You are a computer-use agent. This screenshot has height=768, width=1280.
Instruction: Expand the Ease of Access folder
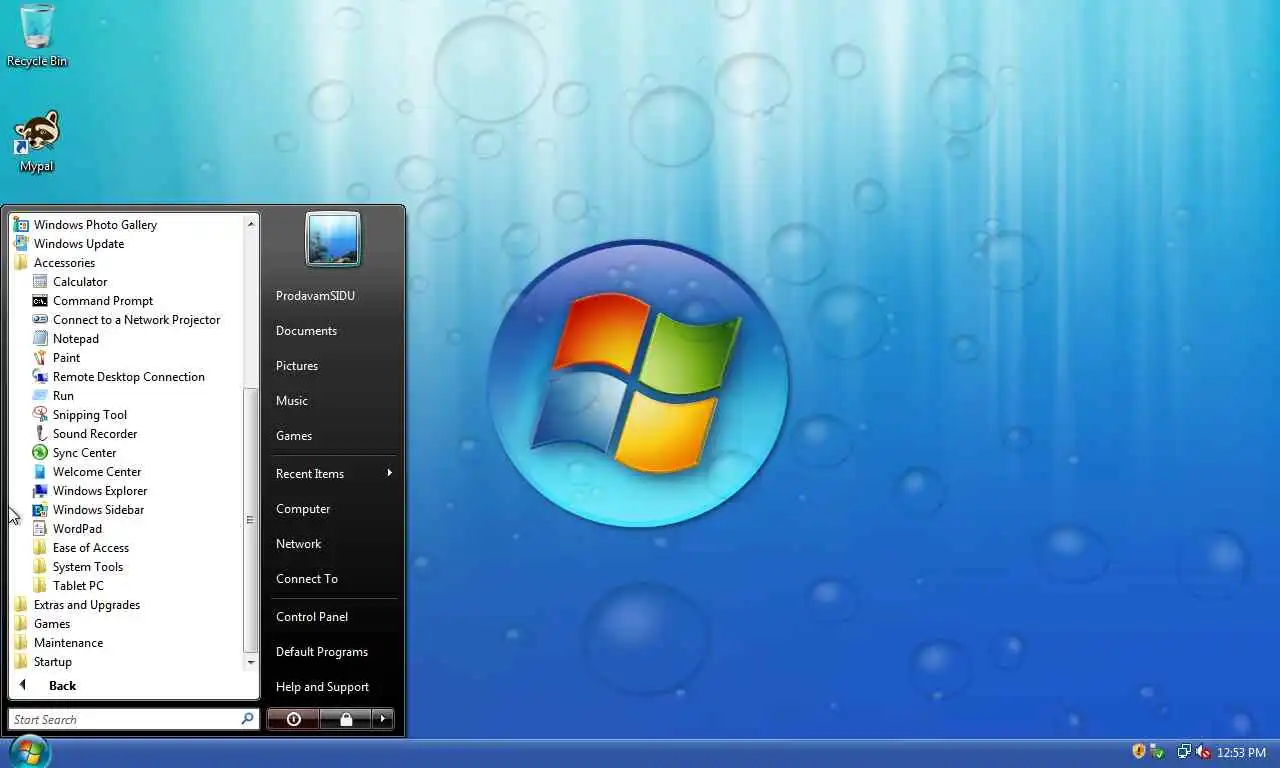(81, 548)
